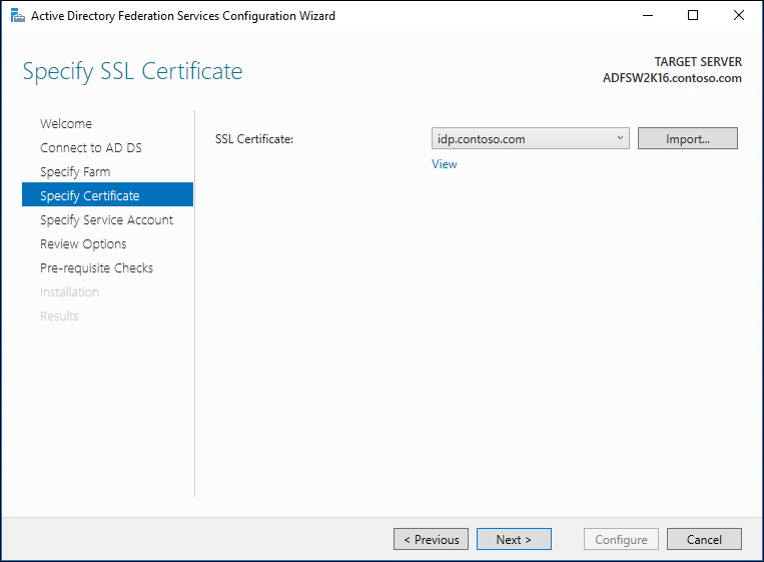Screen dimensions: 764x562
Task: Click the Import... button
Action: (x=688, y=138)
